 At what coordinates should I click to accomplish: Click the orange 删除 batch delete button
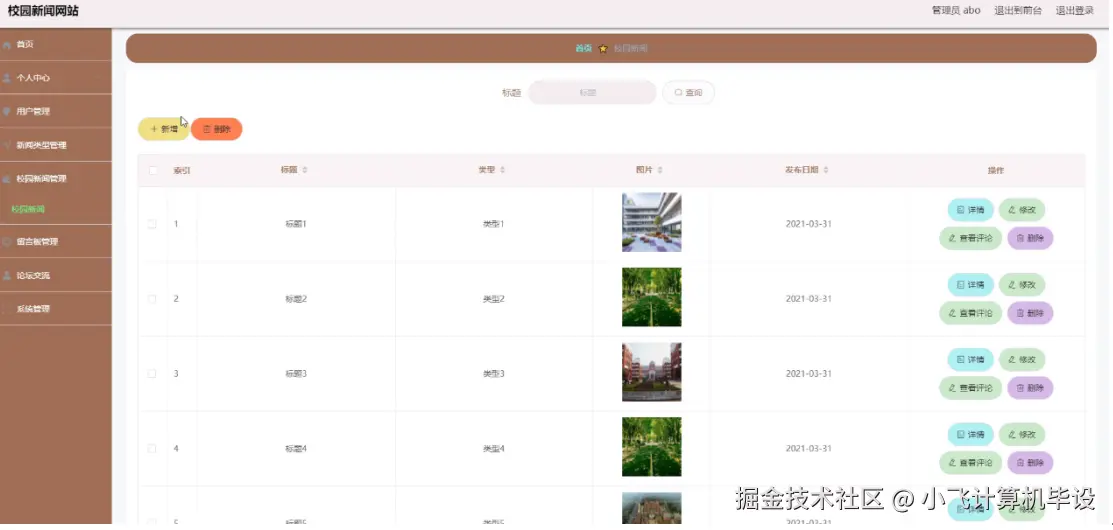click(216, 129)
